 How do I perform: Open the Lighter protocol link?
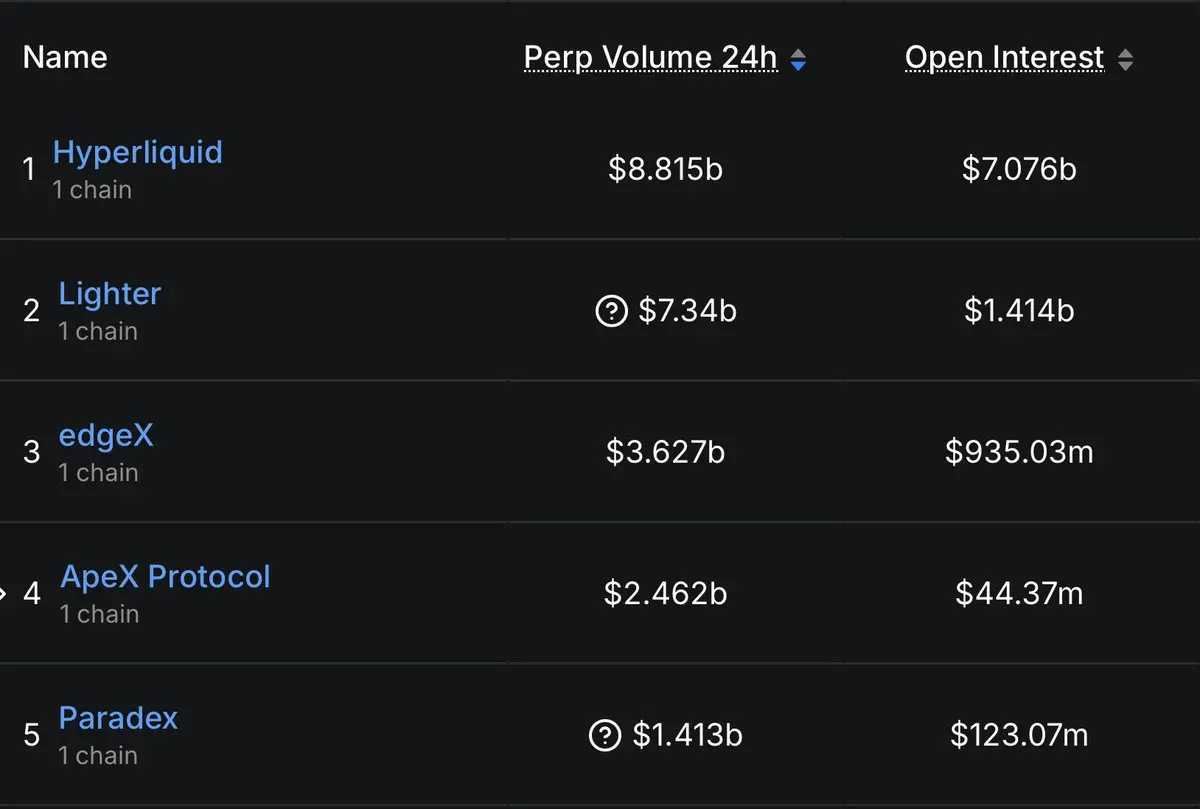click(110, 294)
